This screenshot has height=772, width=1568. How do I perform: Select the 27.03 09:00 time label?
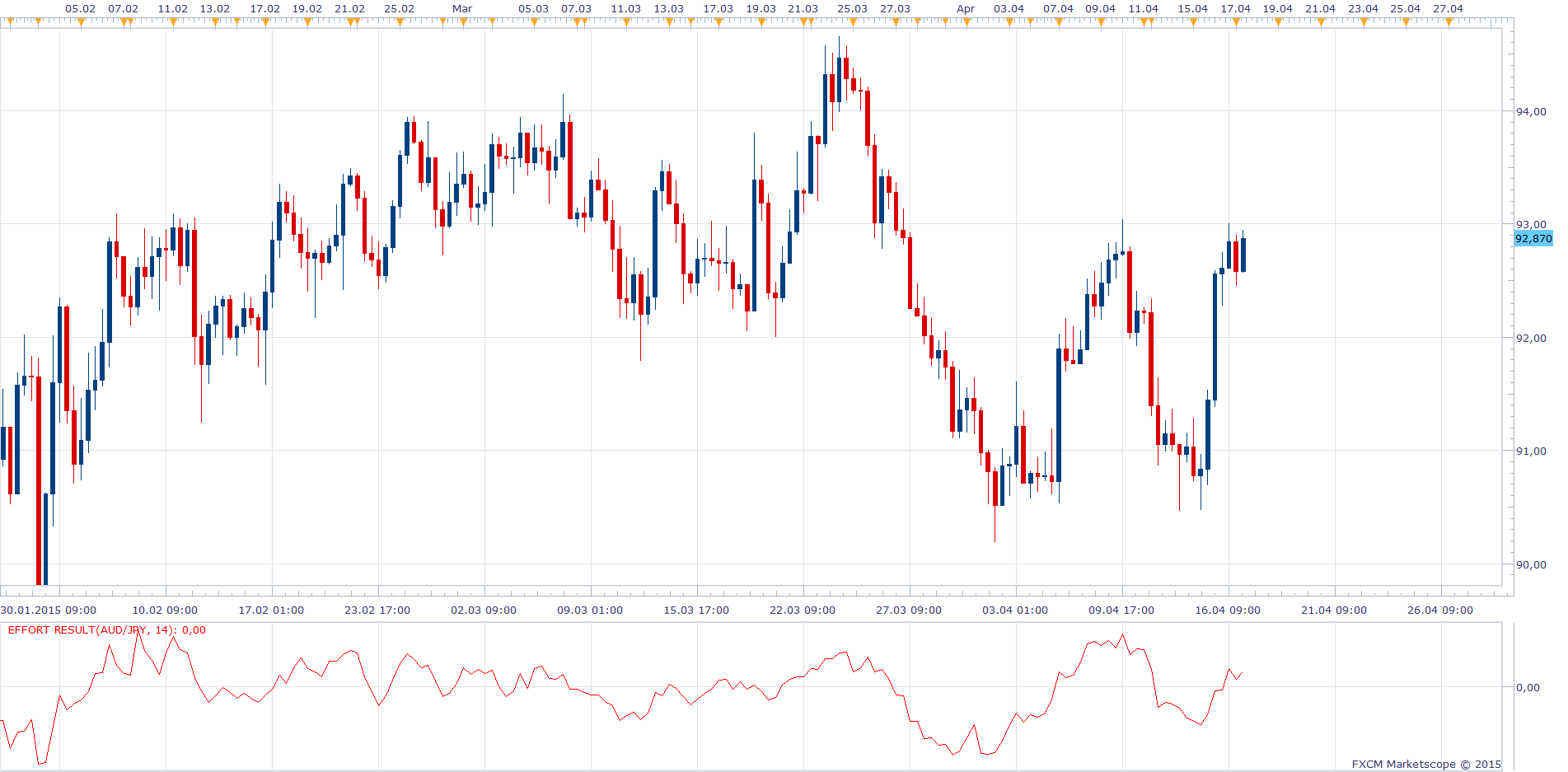click(x=909, y=611)
